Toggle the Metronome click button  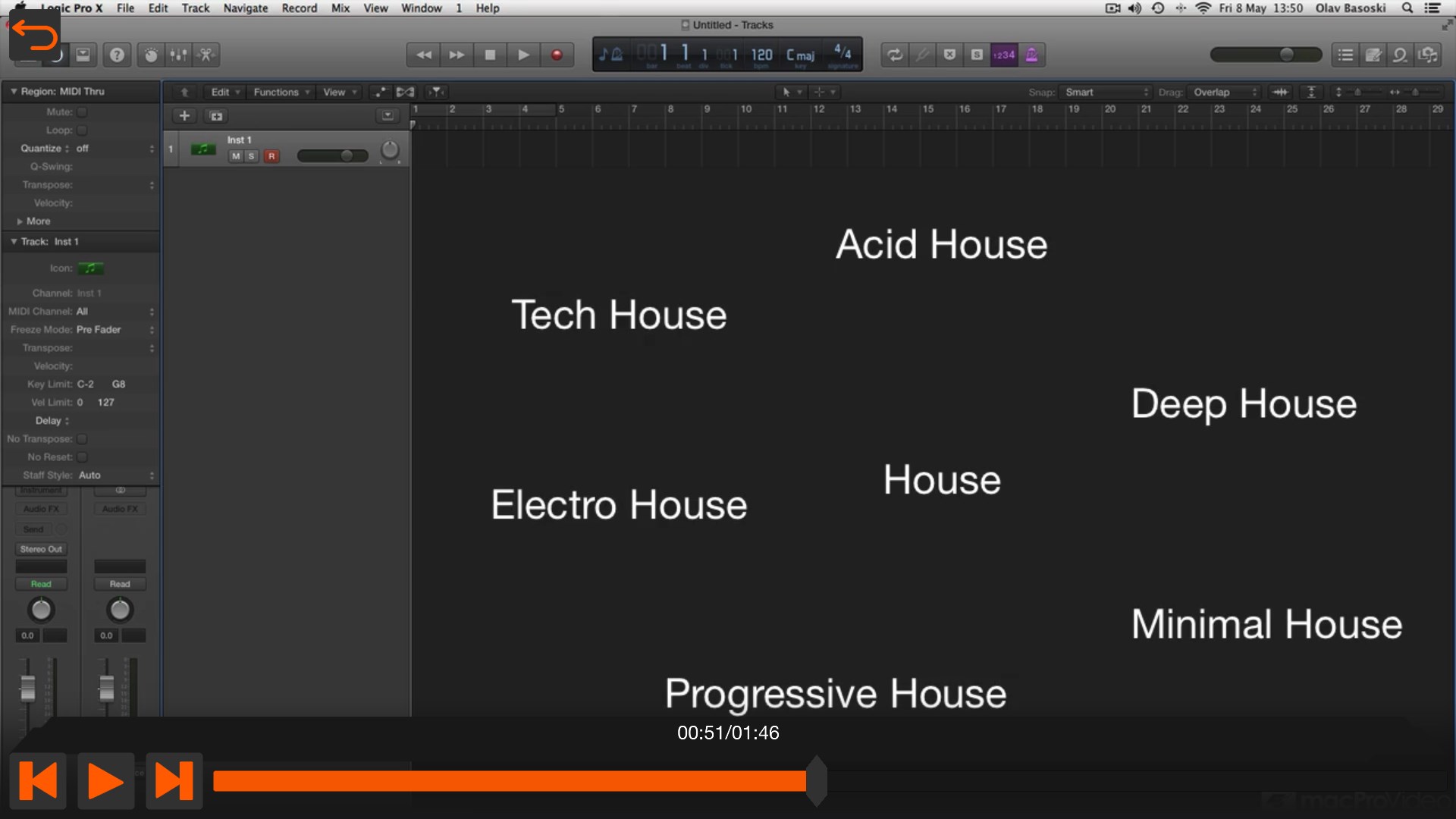click(x=1031, y=55)
